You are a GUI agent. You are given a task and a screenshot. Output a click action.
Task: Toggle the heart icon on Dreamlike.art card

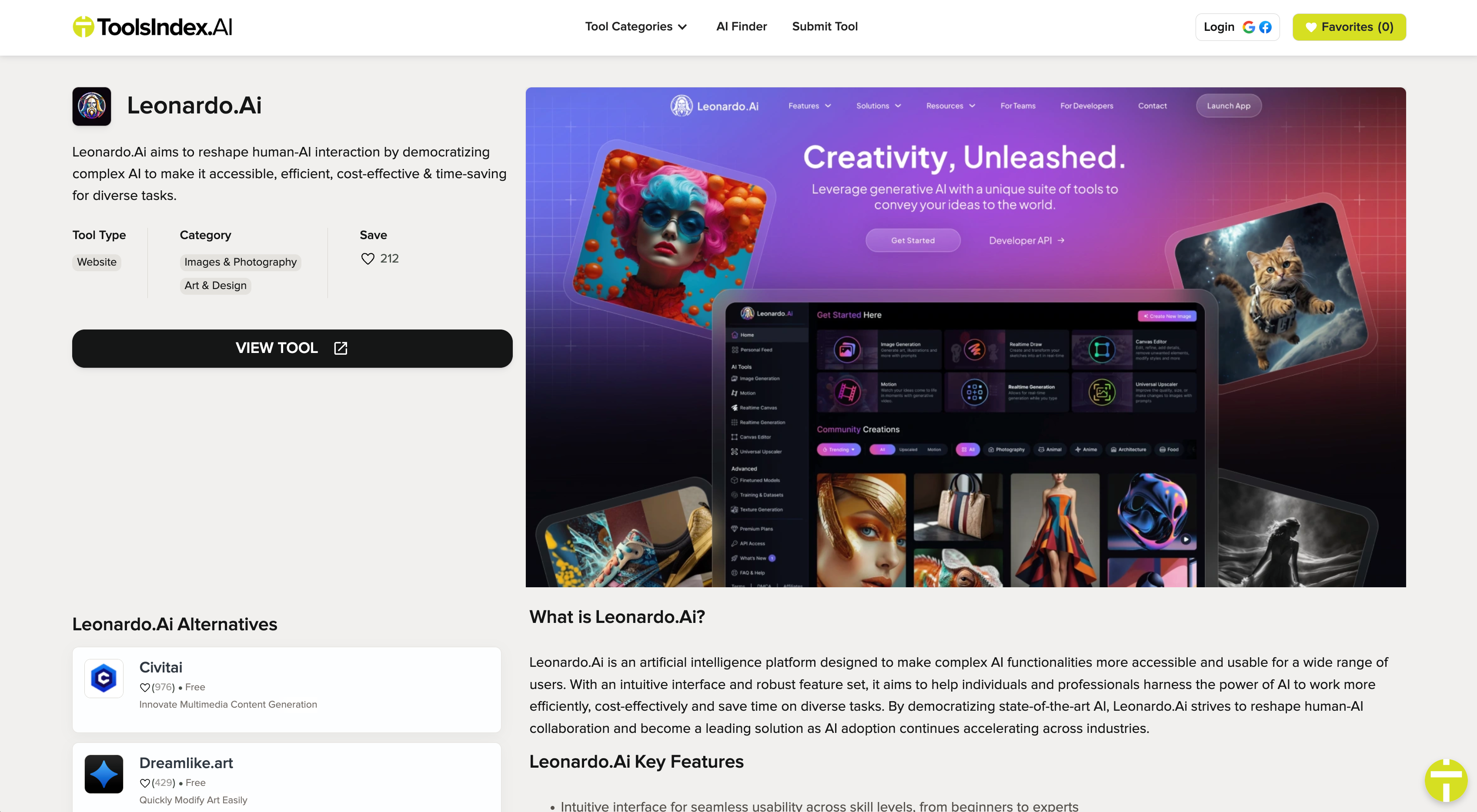144,783
